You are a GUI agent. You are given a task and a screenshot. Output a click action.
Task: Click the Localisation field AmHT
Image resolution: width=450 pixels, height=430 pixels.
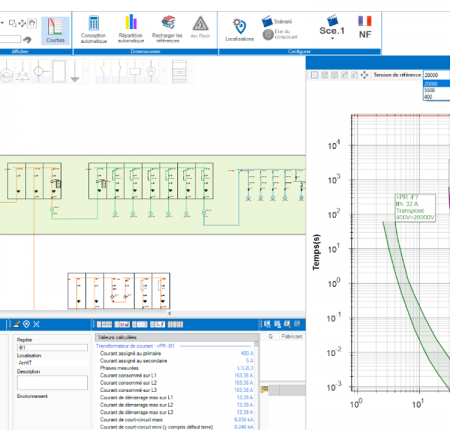pos(52,363)
